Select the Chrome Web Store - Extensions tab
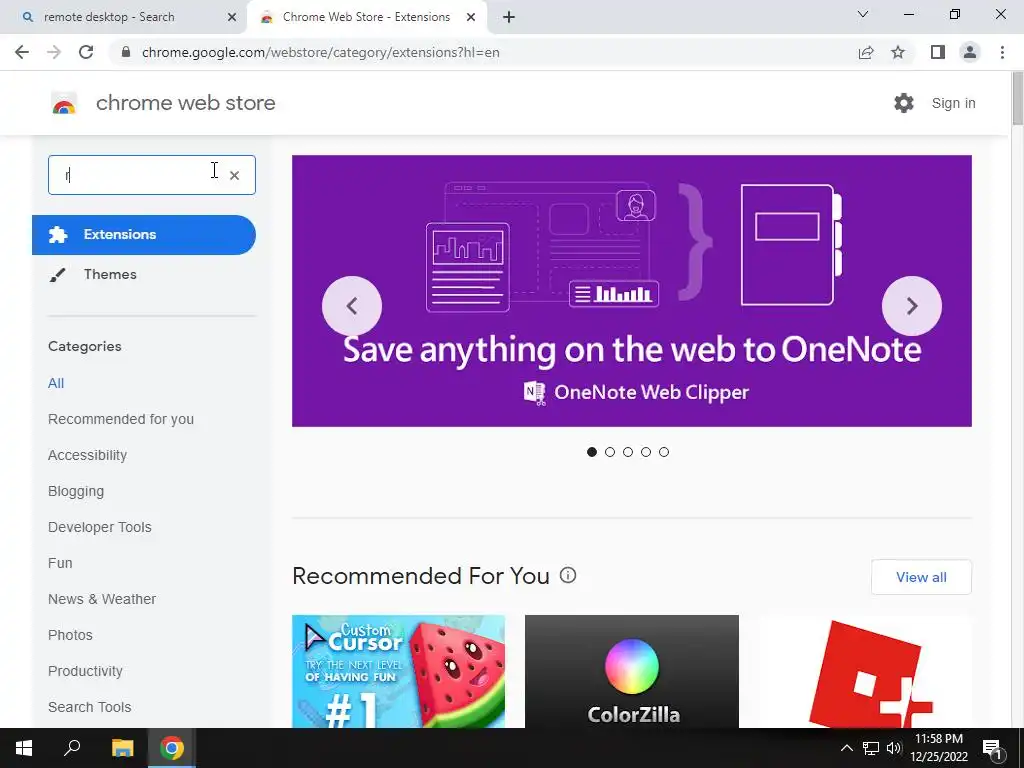This screenshot has width=1024, height=768. click(366, 17)
